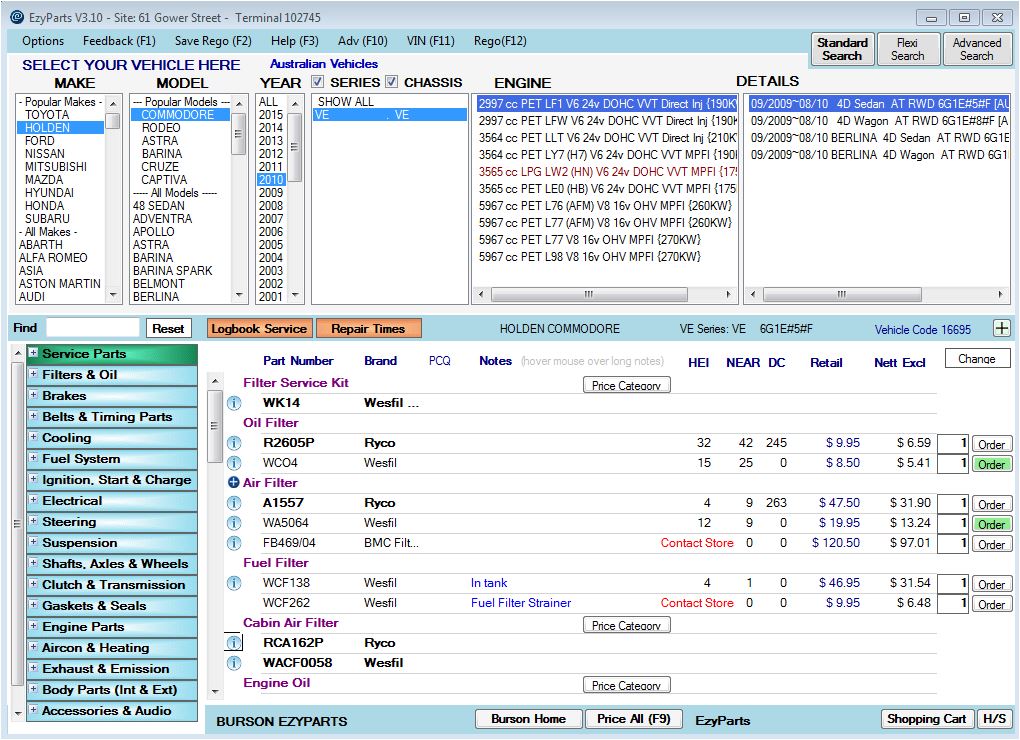Click VIN (F11) menu item

430,41
